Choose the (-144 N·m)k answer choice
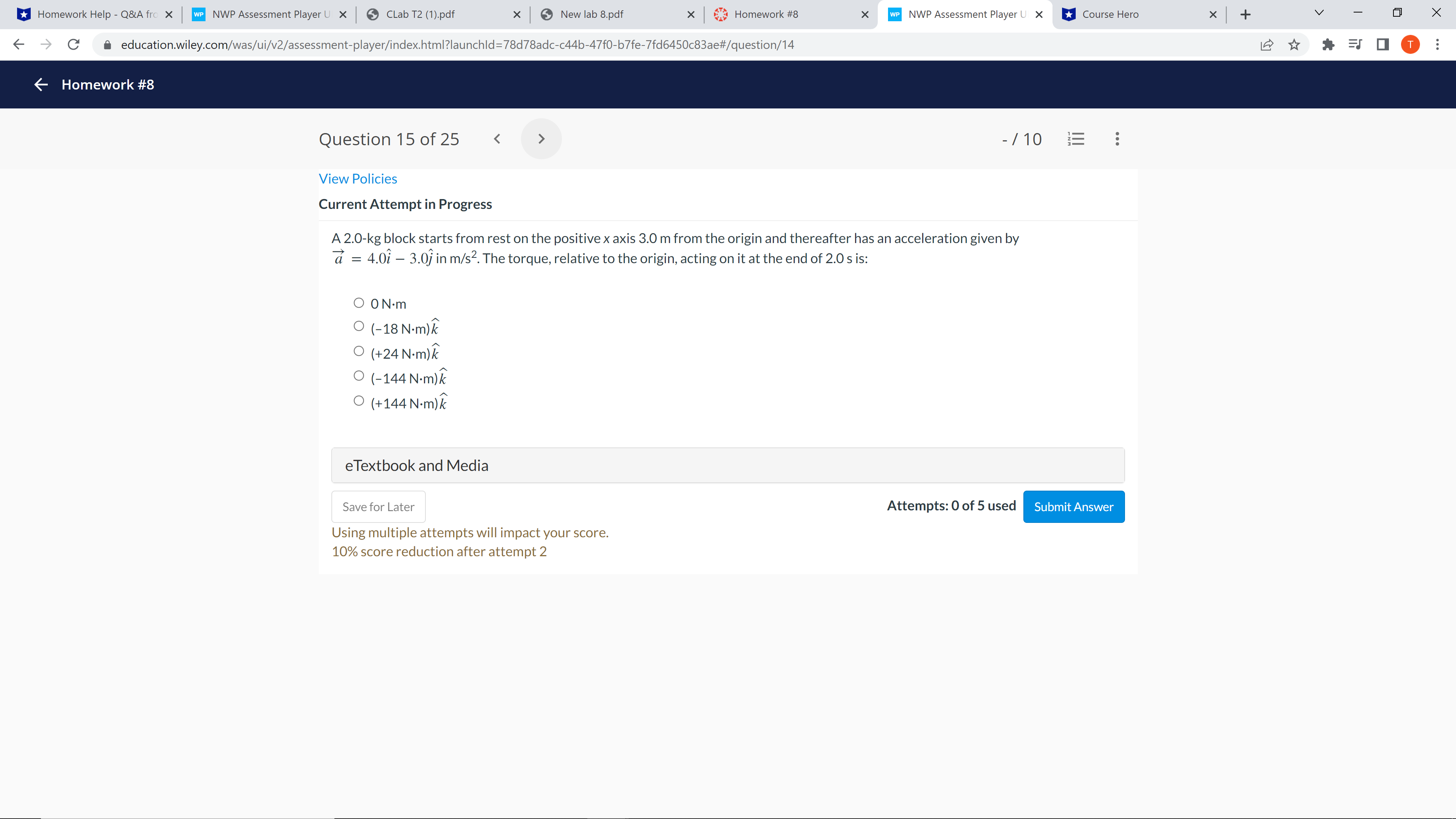The width and height of the screenshot is (1456, 819). [359, 375]
